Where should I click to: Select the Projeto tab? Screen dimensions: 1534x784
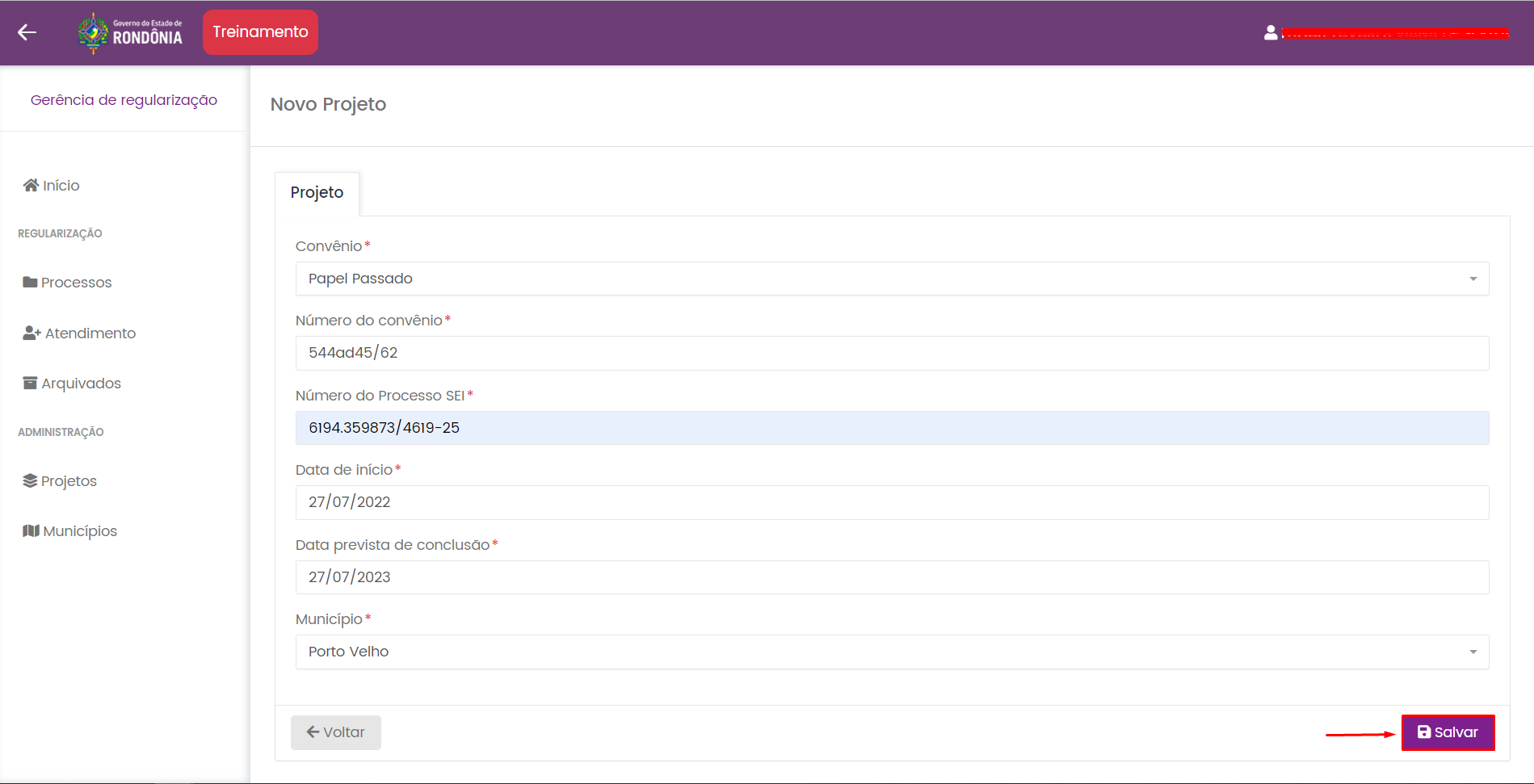(x=317, y=193)
